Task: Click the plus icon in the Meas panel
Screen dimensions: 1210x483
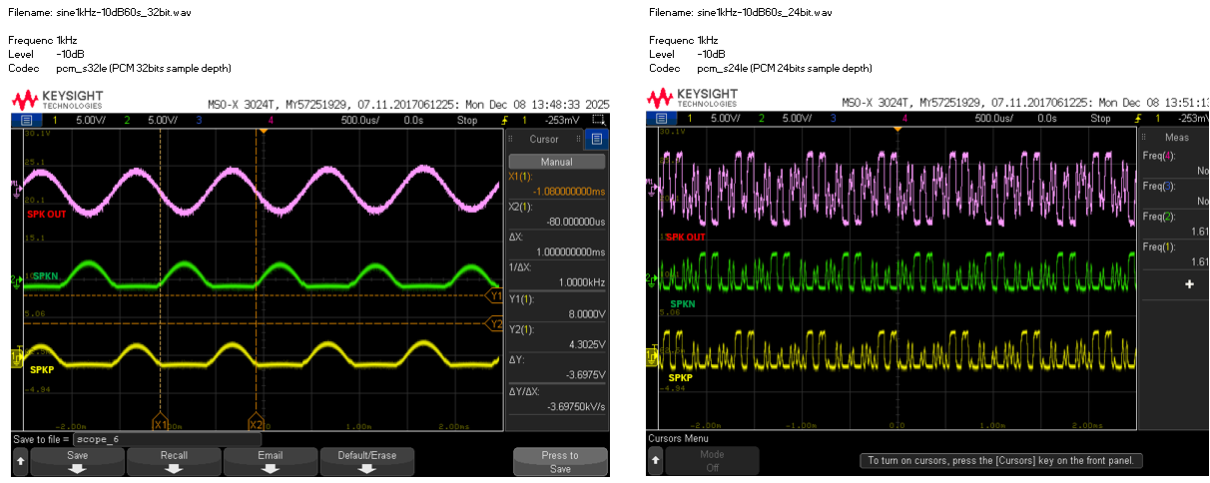Action: point(1189,284)
